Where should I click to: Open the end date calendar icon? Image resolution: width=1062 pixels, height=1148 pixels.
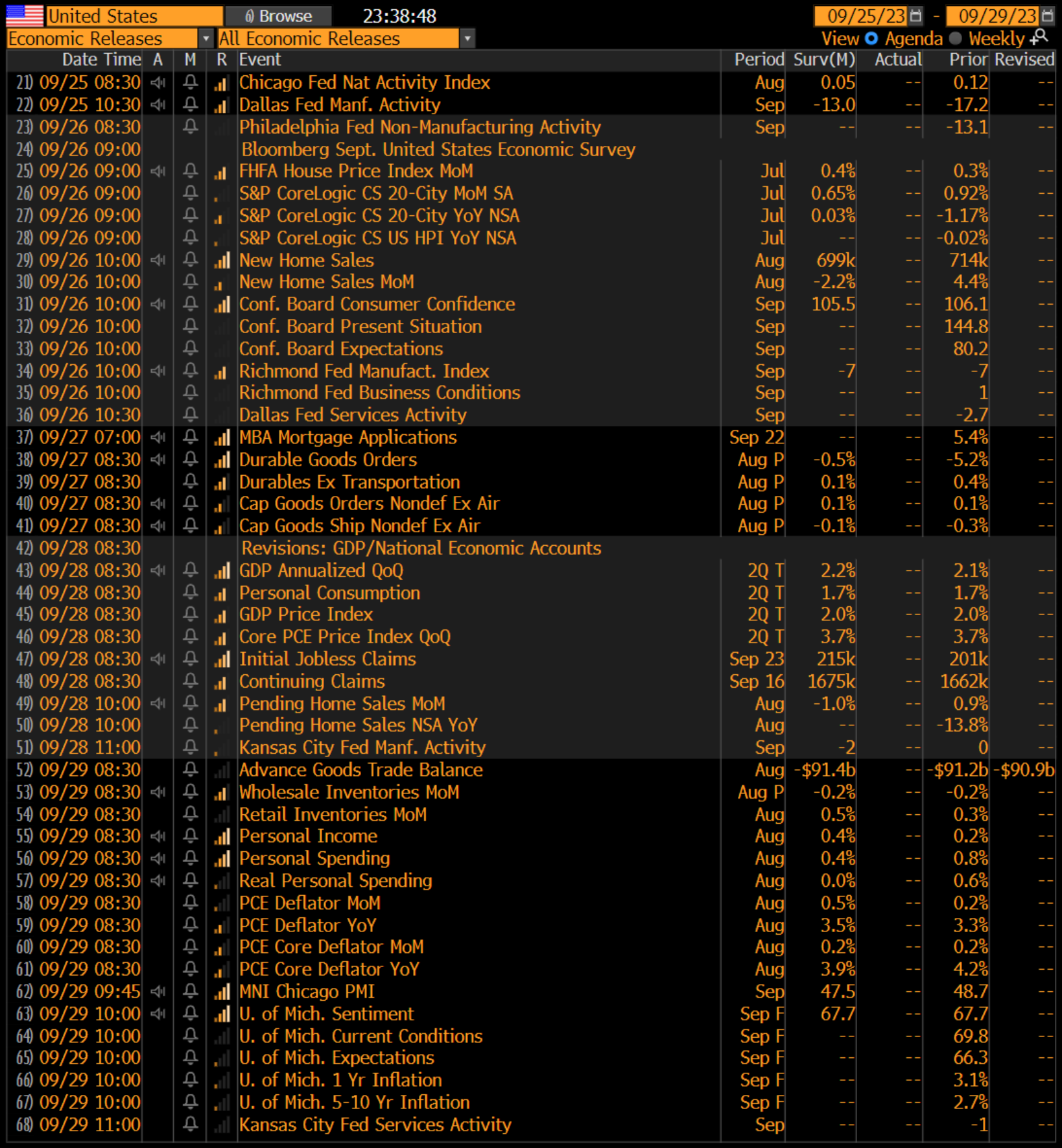1047,16
